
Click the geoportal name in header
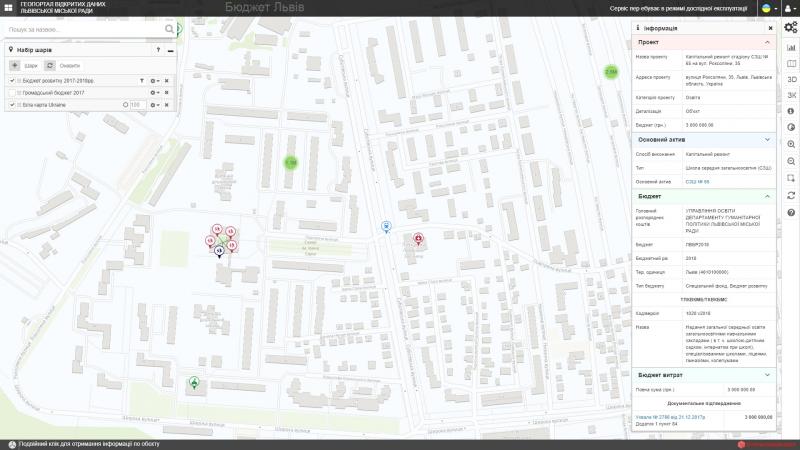(x=63, y=7)
